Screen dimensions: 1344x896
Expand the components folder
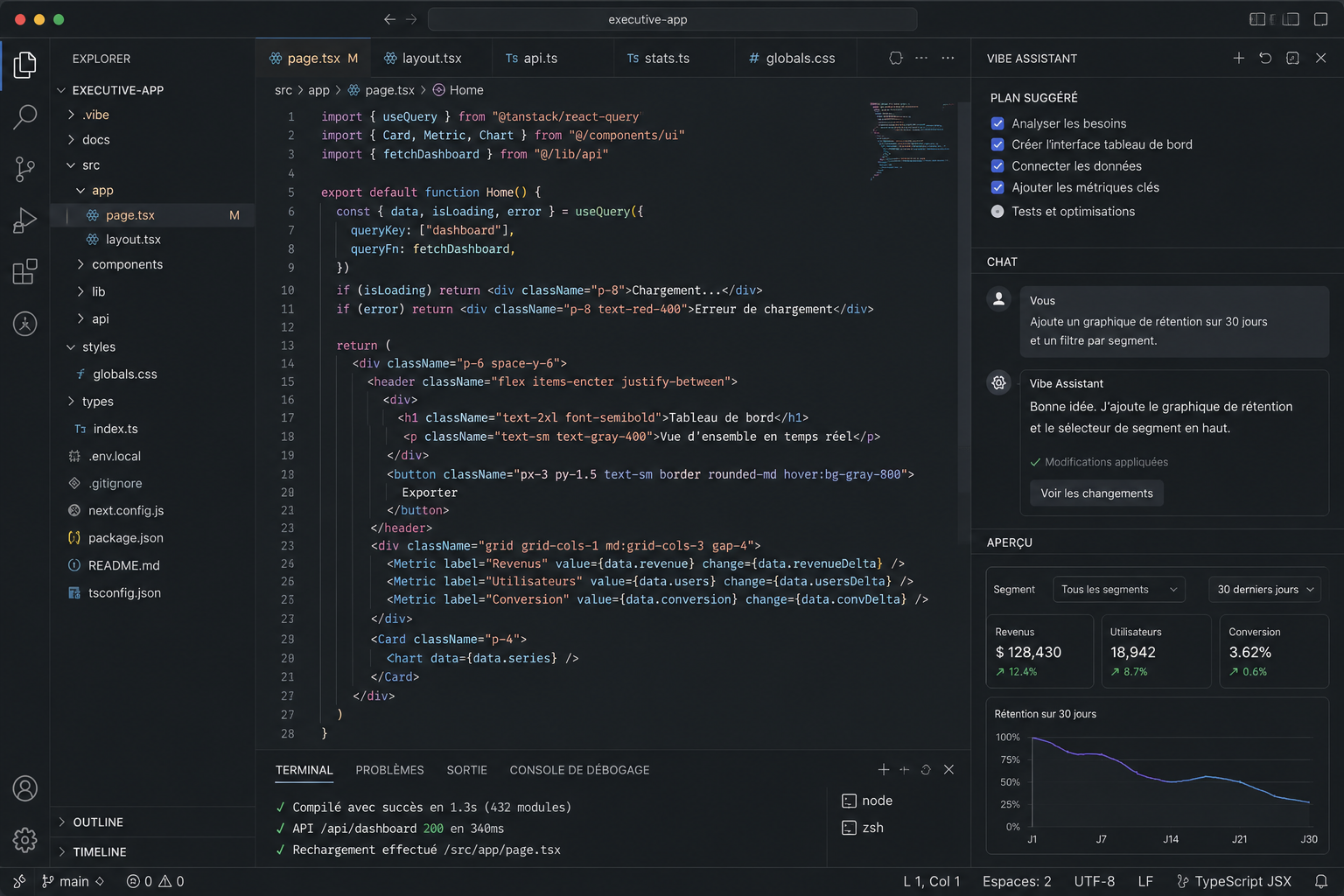click(152, 264)
